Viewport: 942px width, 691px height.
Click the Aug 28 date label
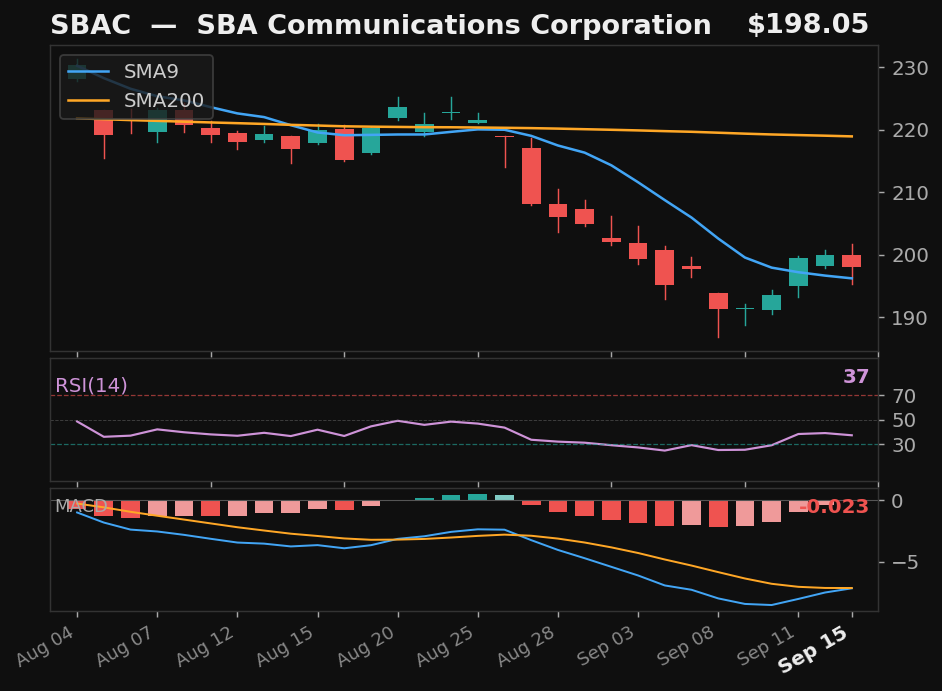[x=527, y=645]
